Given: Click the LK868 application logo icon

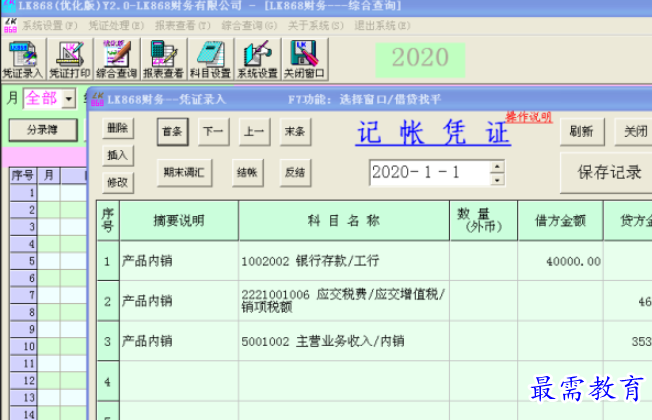Looking at the screenshot, I should 10,25.
